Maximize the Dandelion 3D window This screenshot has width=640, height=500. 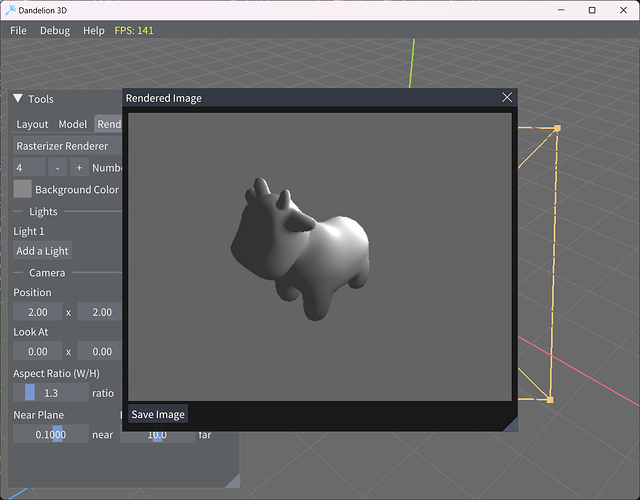(x=592, y=10)
